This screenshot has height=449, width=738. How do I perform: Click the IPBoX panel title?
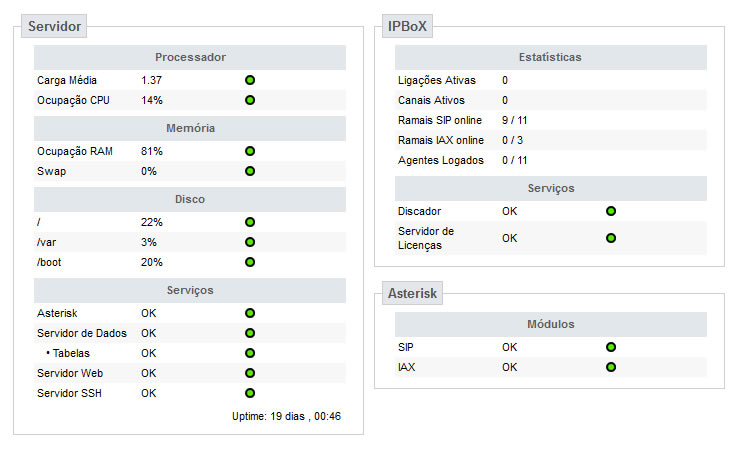pyautogui.click(x=407, y=26)
